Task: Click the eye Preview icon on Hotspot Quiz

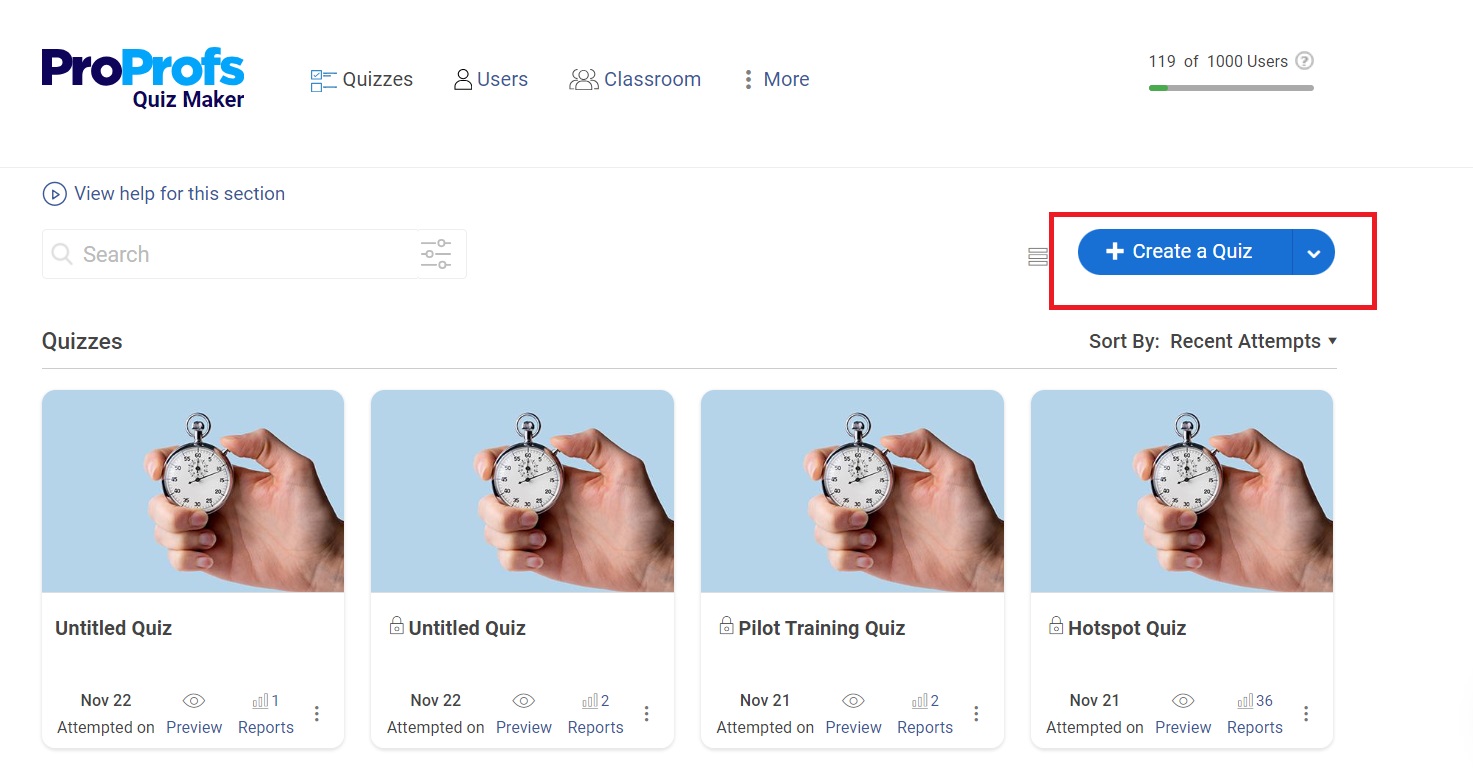Action: tap(1183, 701)
